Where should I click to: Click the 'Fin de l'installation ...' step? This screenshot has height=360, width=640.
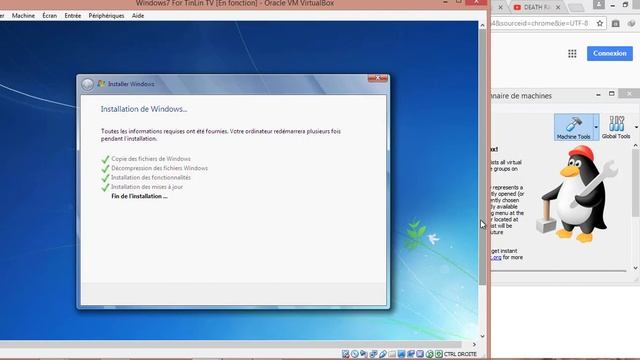click(139, 196)
